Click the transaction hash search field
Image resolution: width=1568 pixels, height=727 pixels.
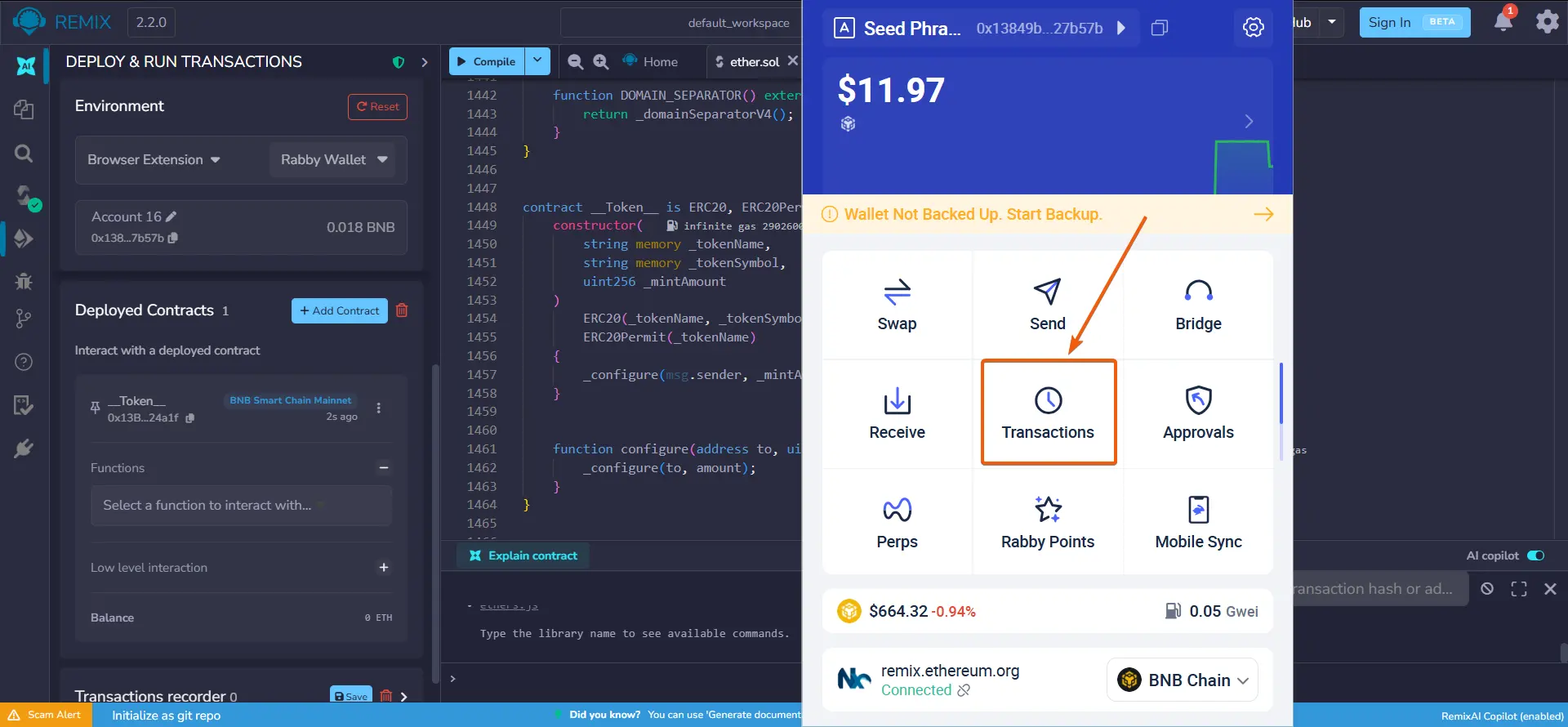click(x=1381, y=589)
